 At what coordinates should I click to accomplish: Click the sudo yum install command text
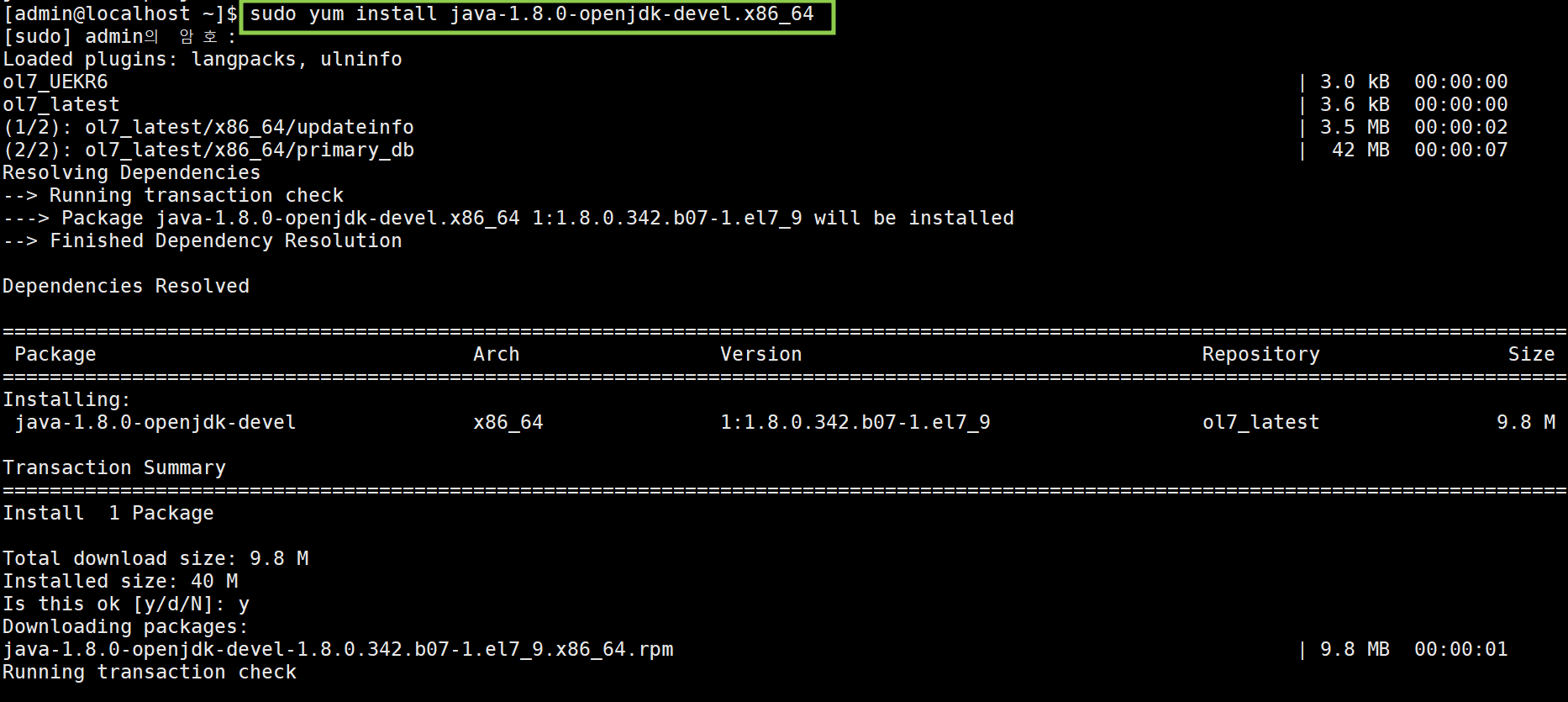click(532, 14)
